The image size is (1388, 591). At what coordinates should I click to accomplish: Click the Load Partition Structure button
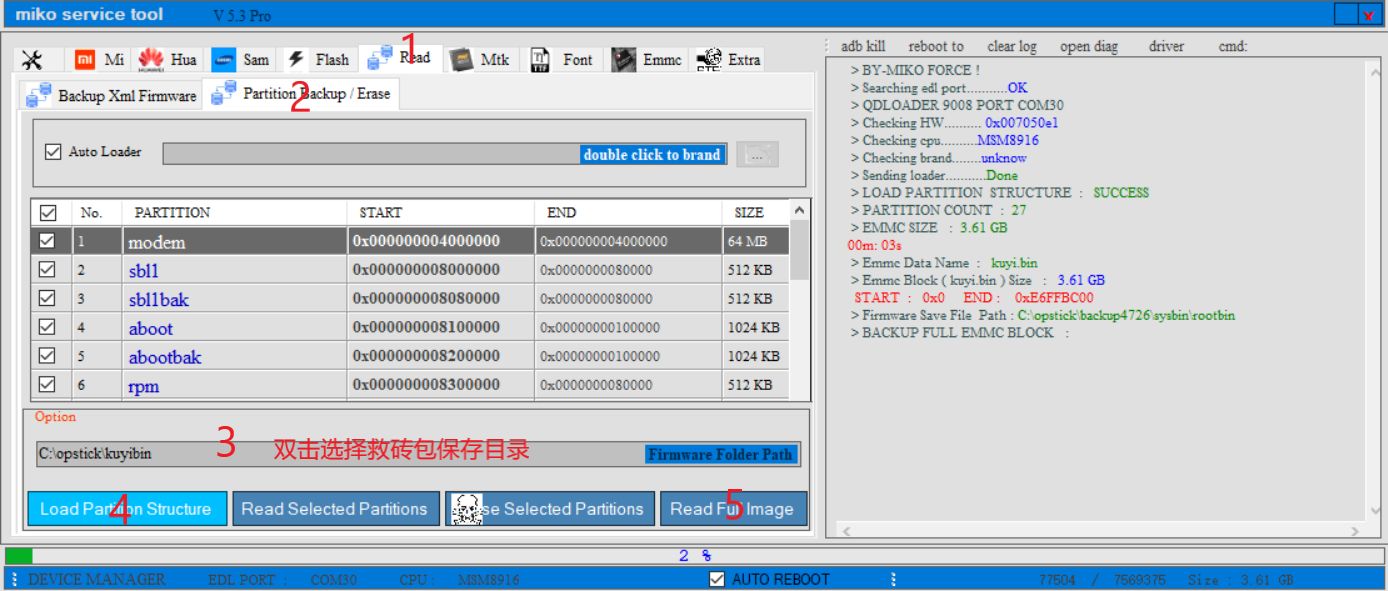click(126, 508)
